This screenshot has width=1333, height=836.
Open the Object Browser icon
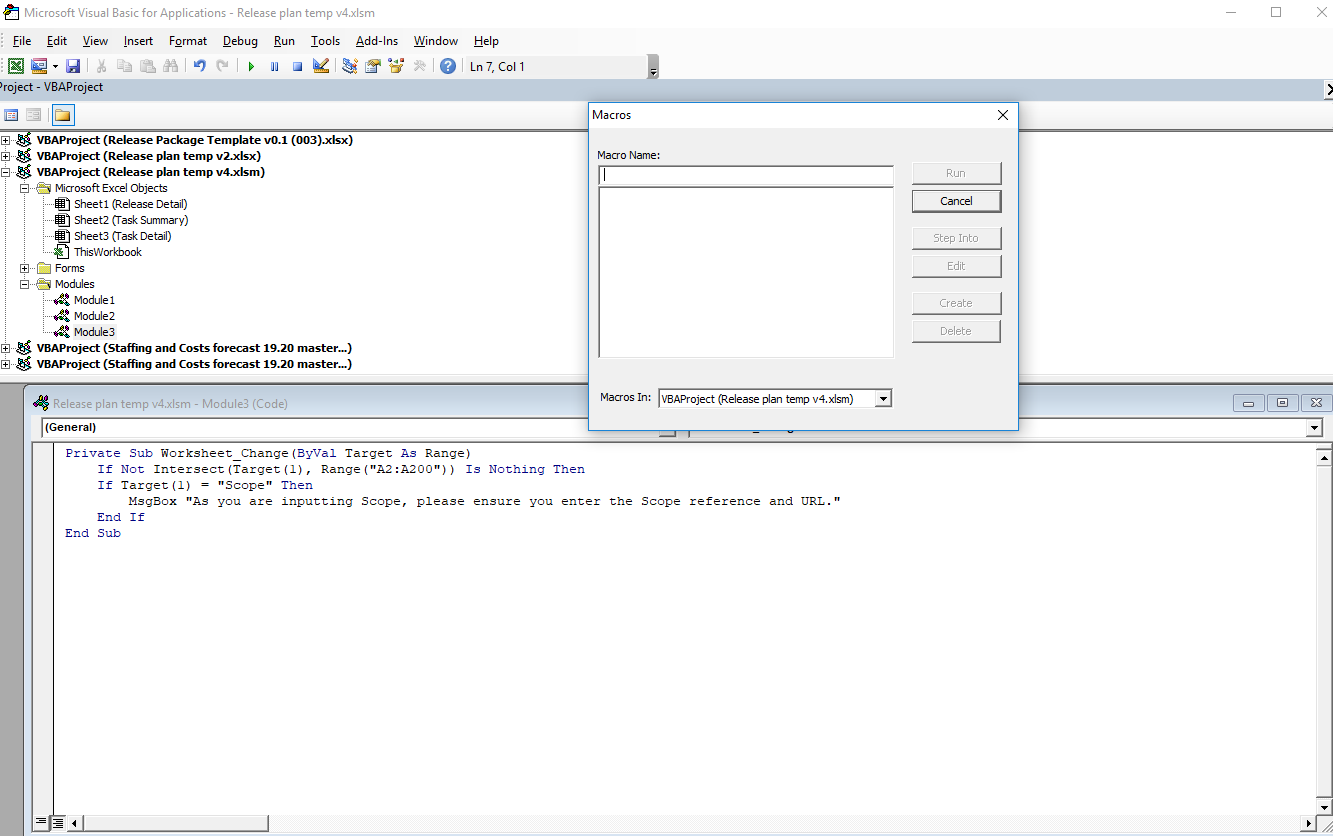coord(396,66)
